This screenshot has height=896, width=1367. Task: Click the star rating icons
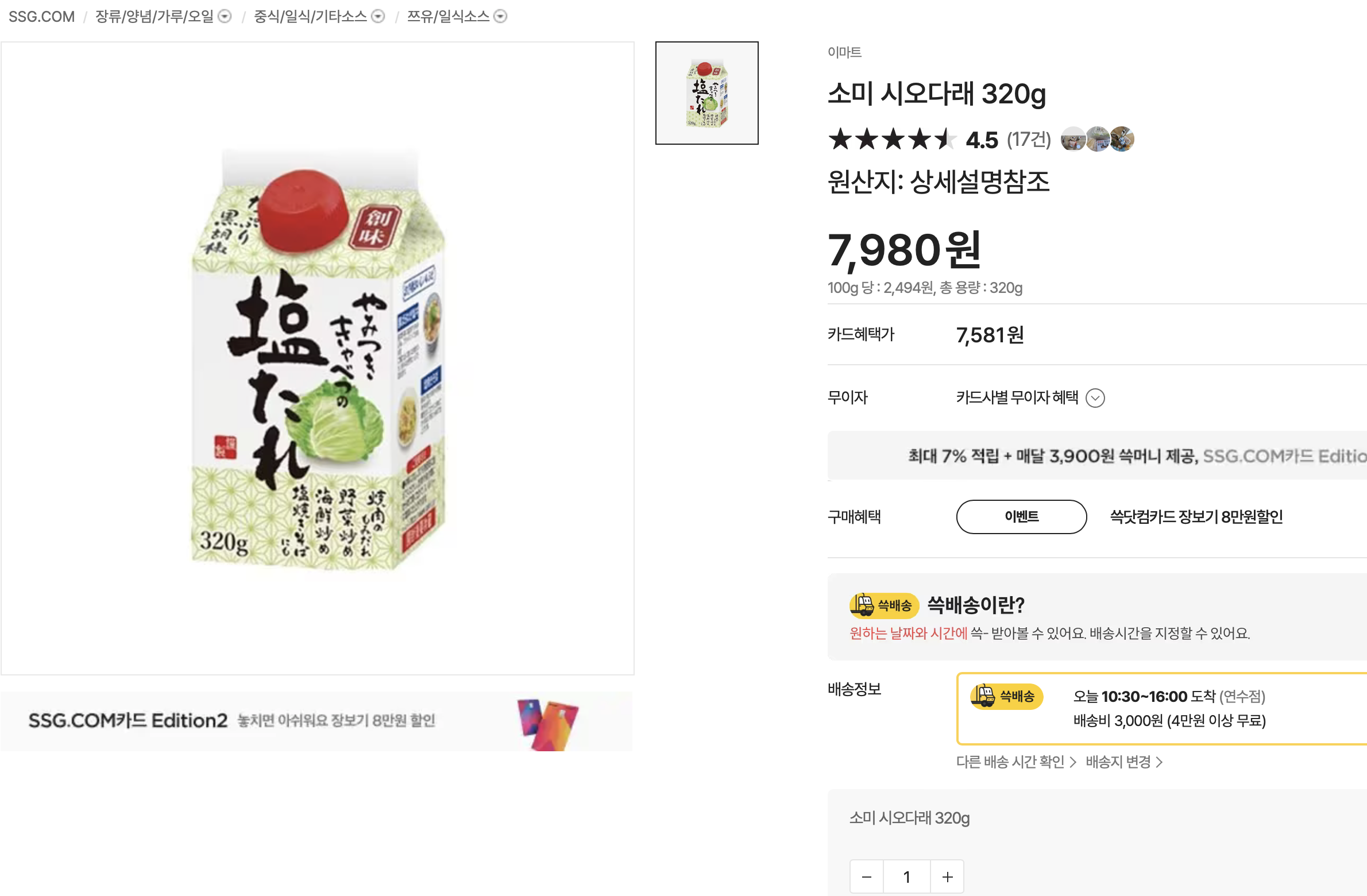tap(891, 140)
